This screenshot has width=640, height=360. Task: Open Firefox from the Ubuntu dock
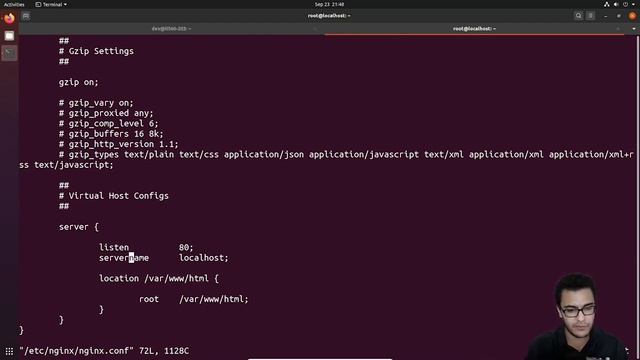point(9,18)
